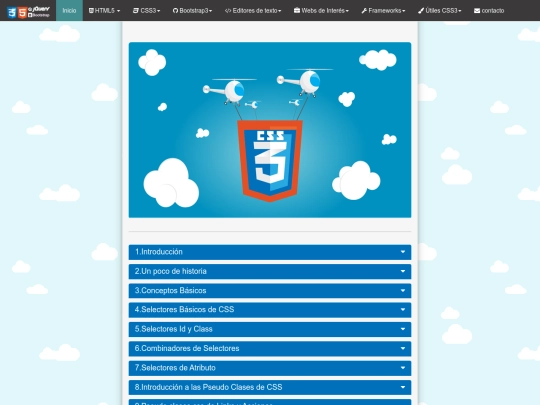This screenshot has width=540, height=405.
Task: Expand 8.Introducción a las Pseudo Clases
Action: pyautogui.click(x=270, y=387)
